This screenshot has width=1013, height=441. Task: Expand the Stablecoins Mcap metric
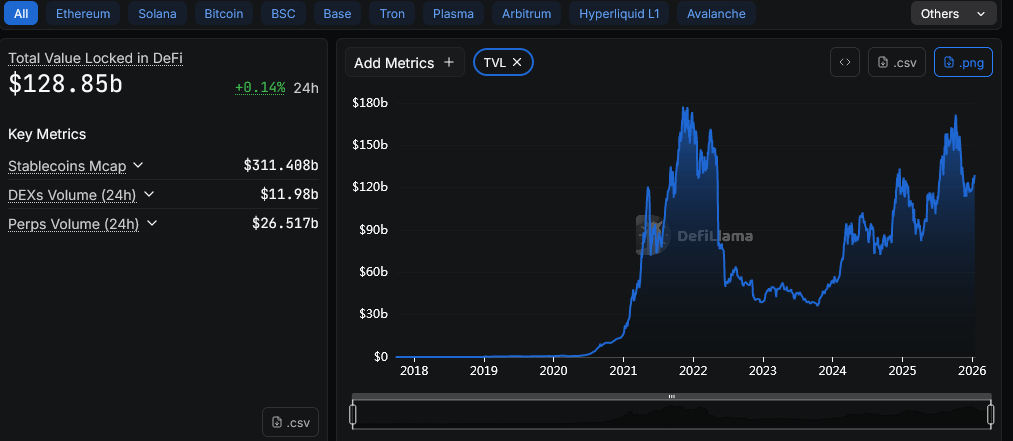(138, 165)
